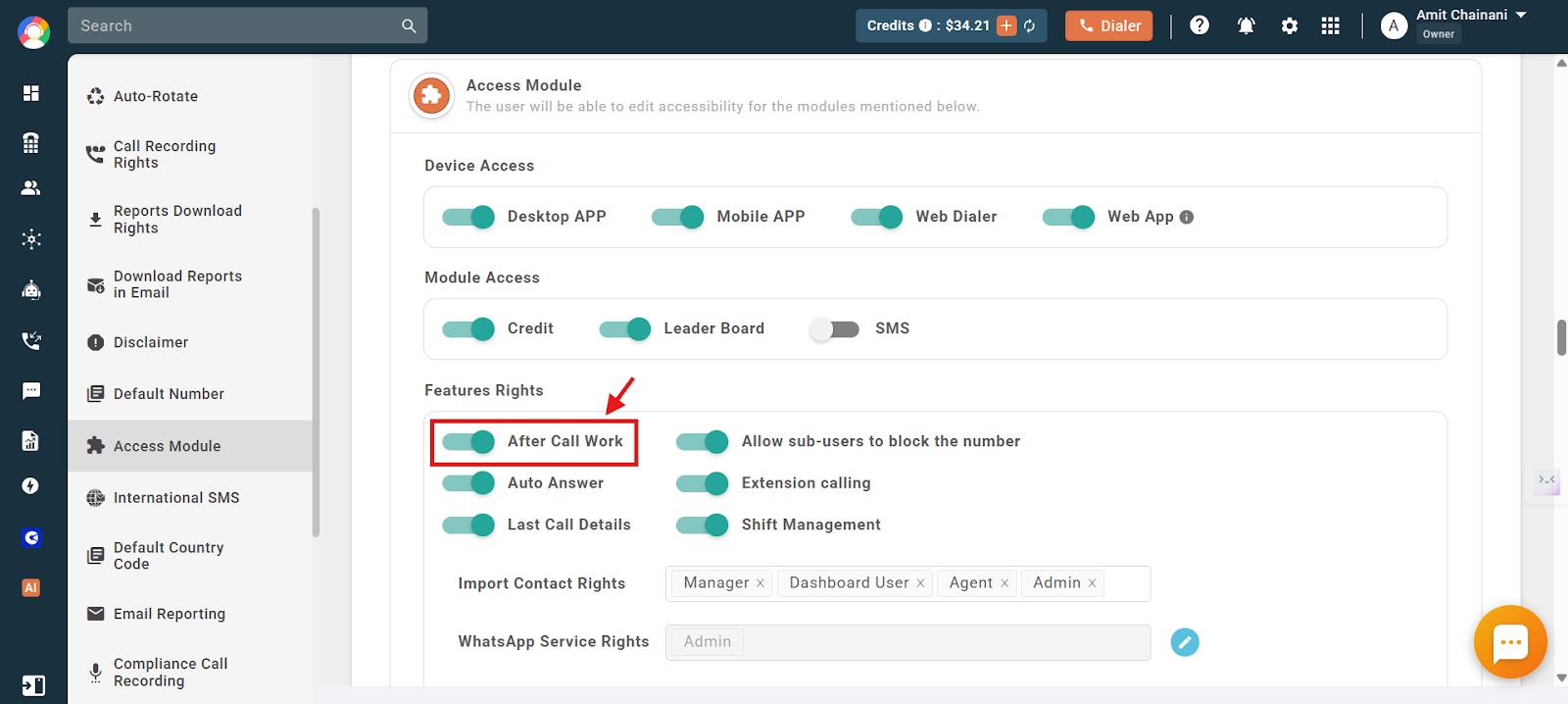Screen dimensions: 1568x704
Task: Toggle Auto Answer feature
Action: 468,483
